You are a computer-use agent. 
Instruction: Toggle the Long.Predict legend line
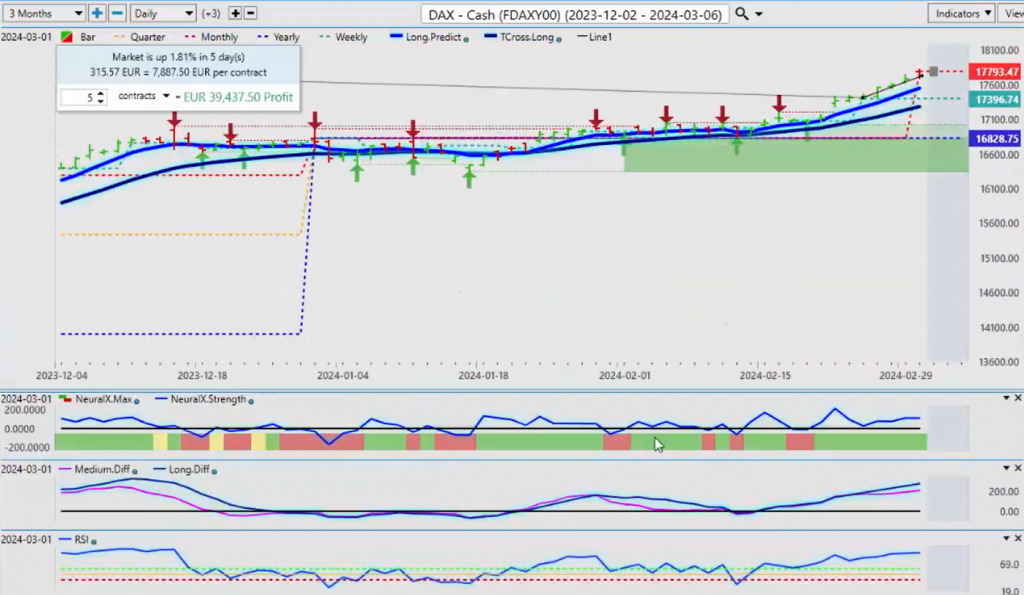point(428,37)
